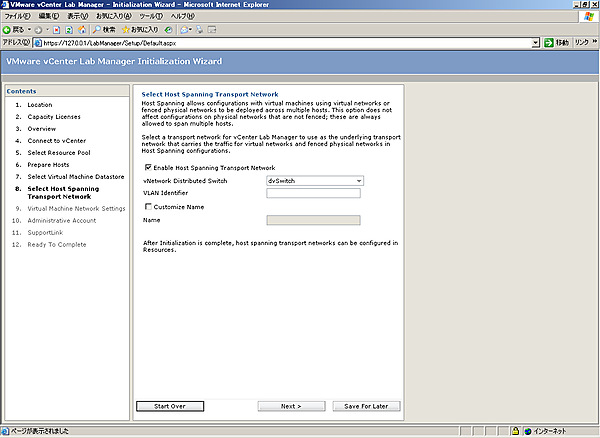Click the status bar page-loaded message
The width and height of the screenshot is (600, 438).
pyautogui.click(x=40, y=431)
